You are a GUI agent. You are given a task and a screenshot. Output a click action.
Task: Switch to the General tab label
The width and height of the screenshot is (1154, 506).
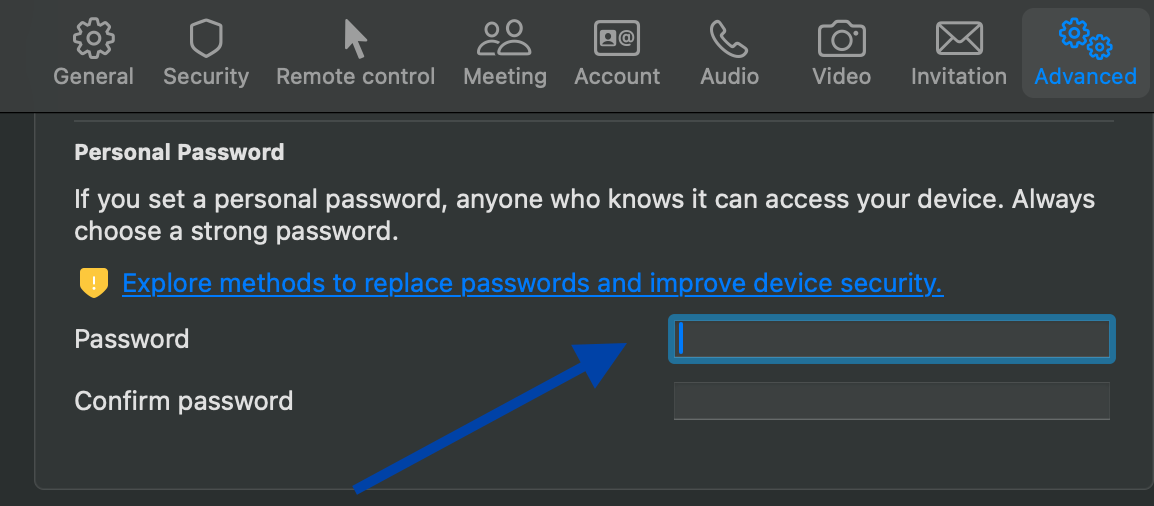(93, 76)
